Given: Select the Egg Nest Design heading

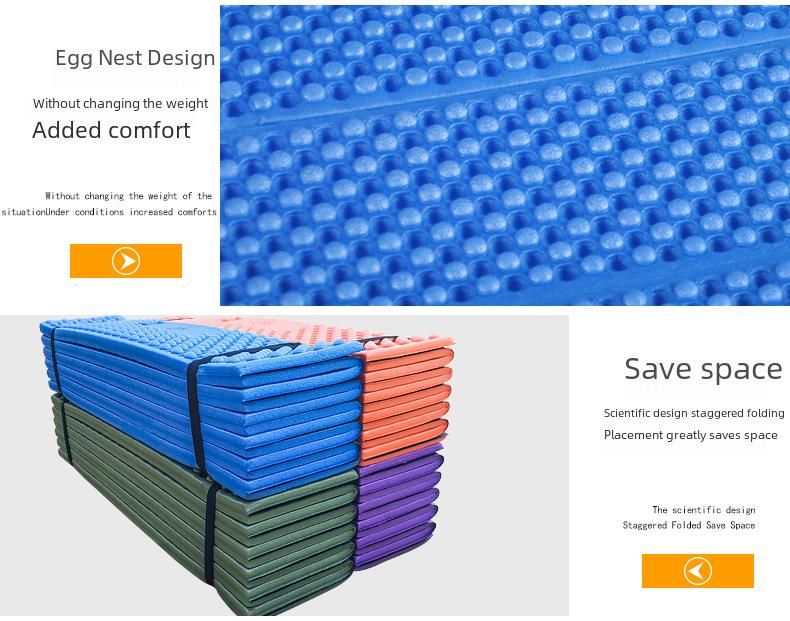Looking at the screenshot, I should (135, 58).
